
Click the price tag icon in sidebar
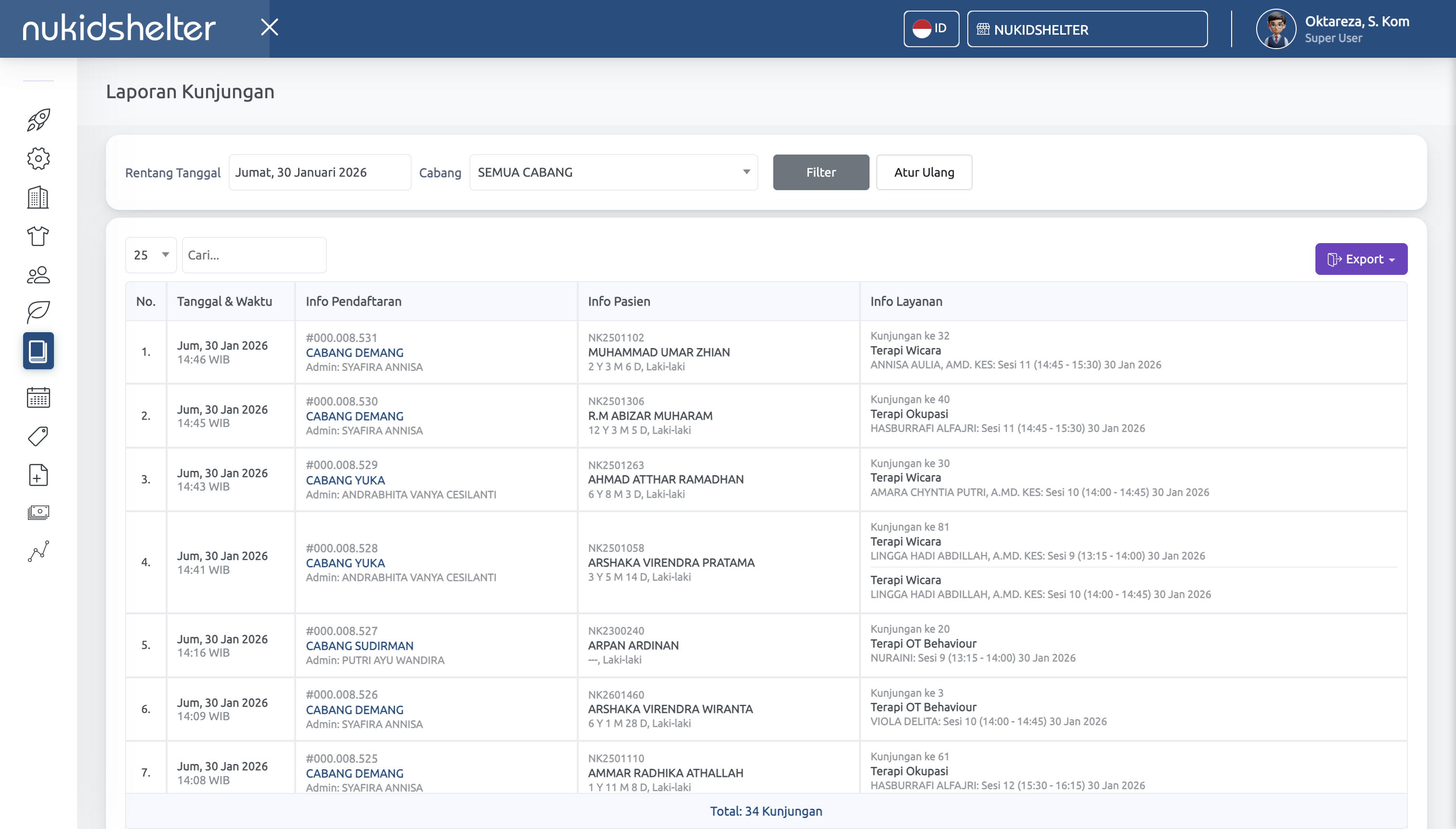click(38, 436)
